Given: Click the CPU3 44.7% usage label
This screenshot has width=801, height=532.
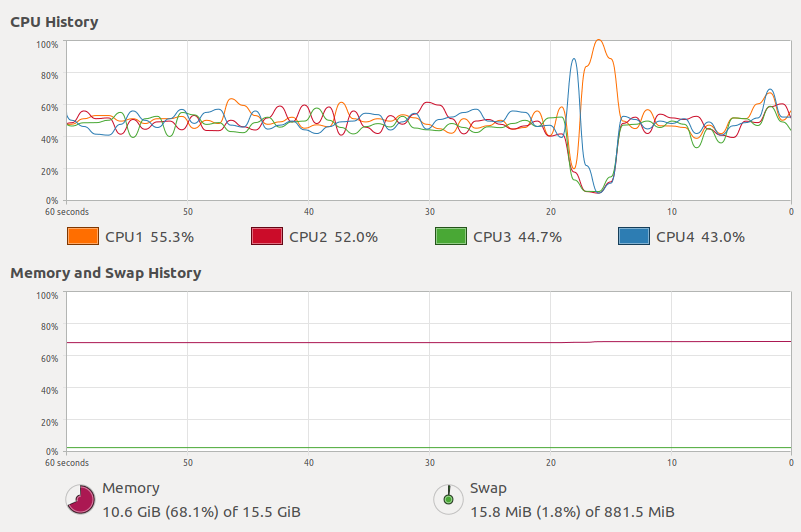Looking at the screenshot, I should pos(517,238).
